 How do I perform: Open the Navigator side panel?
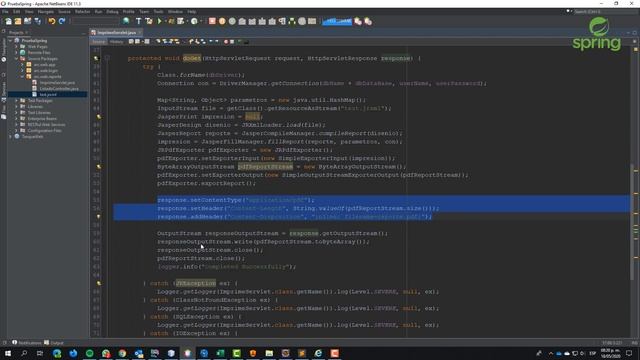pyautogui.click(x=4, y=49)
